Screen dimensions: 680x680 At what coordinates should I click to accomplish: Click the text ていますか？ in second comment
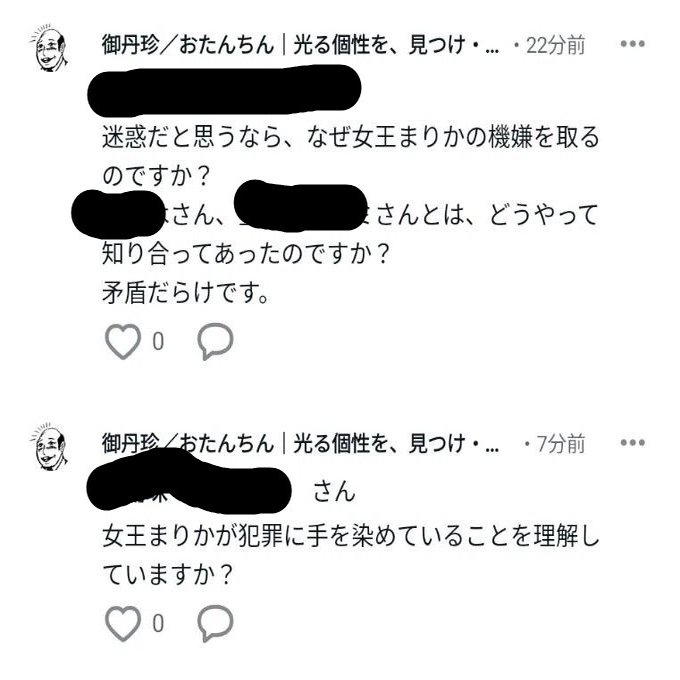(168, 575)
